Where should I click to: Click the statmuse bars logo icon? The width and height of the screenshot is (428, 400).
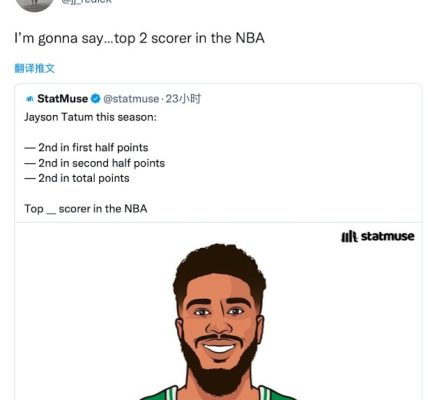point(349,237)
